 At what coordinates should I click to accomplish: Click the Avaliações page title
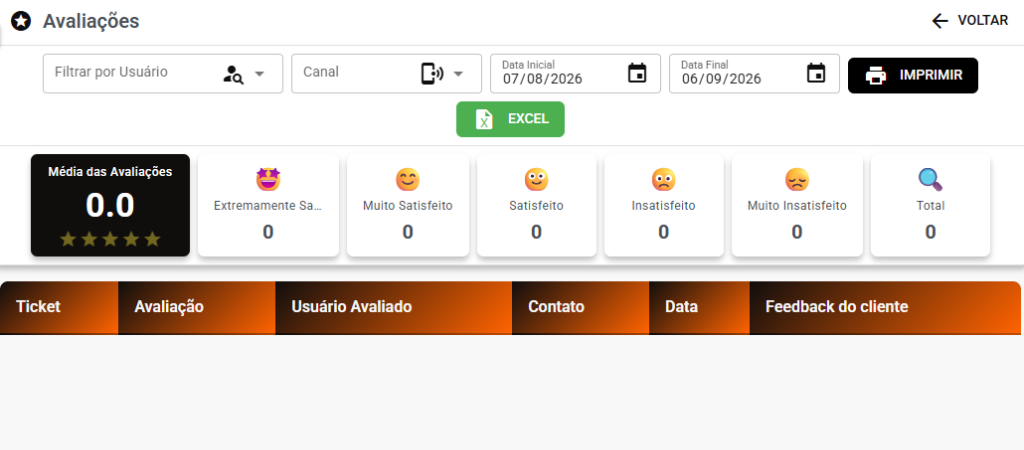[91, 21]
